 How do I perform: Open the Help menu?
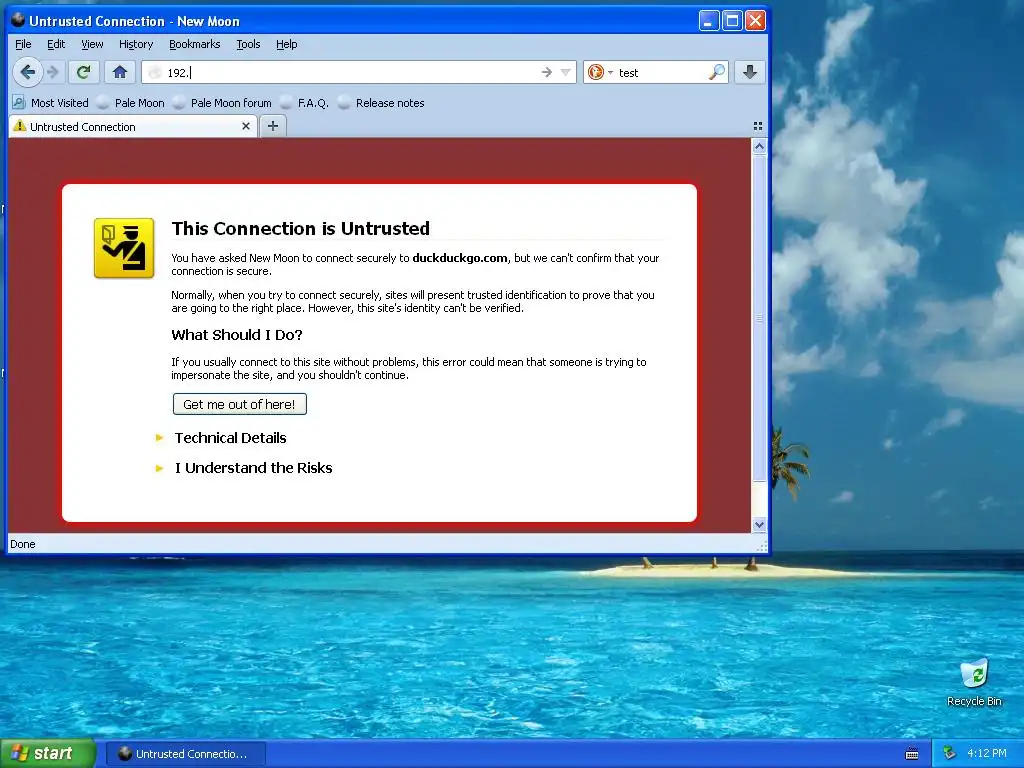287,44
